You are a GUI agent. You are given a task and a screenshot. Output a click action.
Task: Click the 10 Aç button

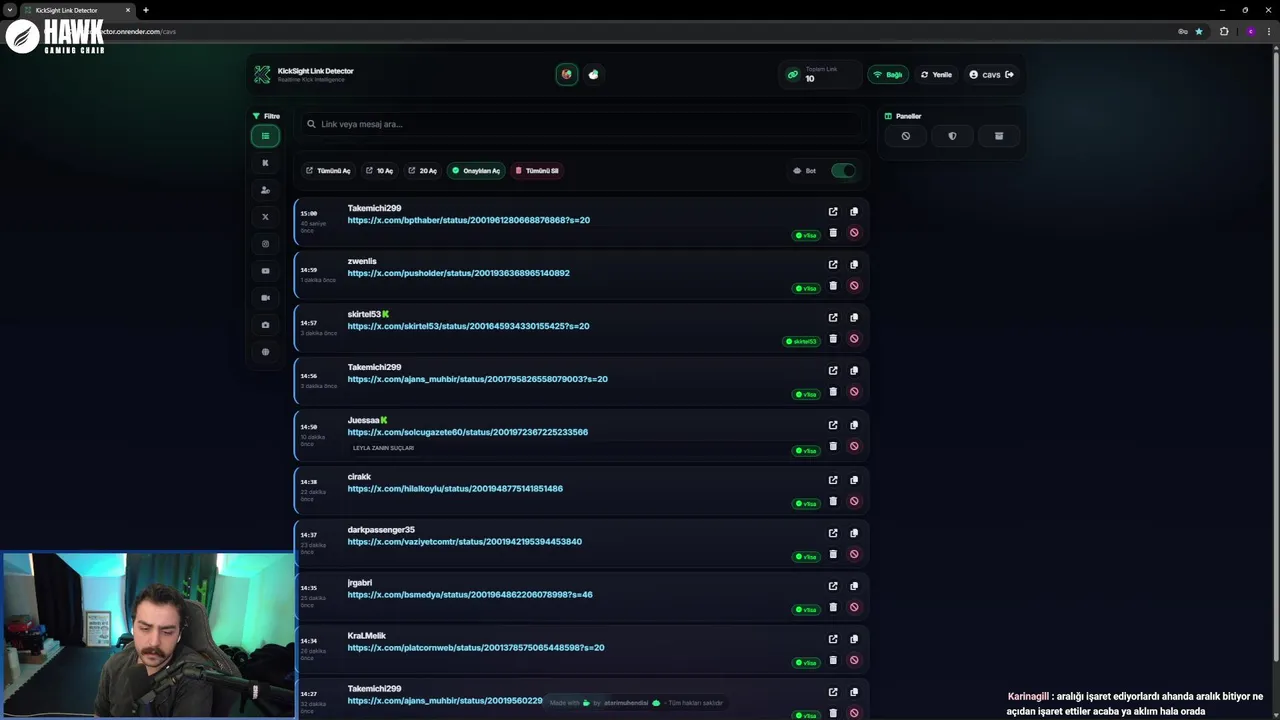click(379, 171)
